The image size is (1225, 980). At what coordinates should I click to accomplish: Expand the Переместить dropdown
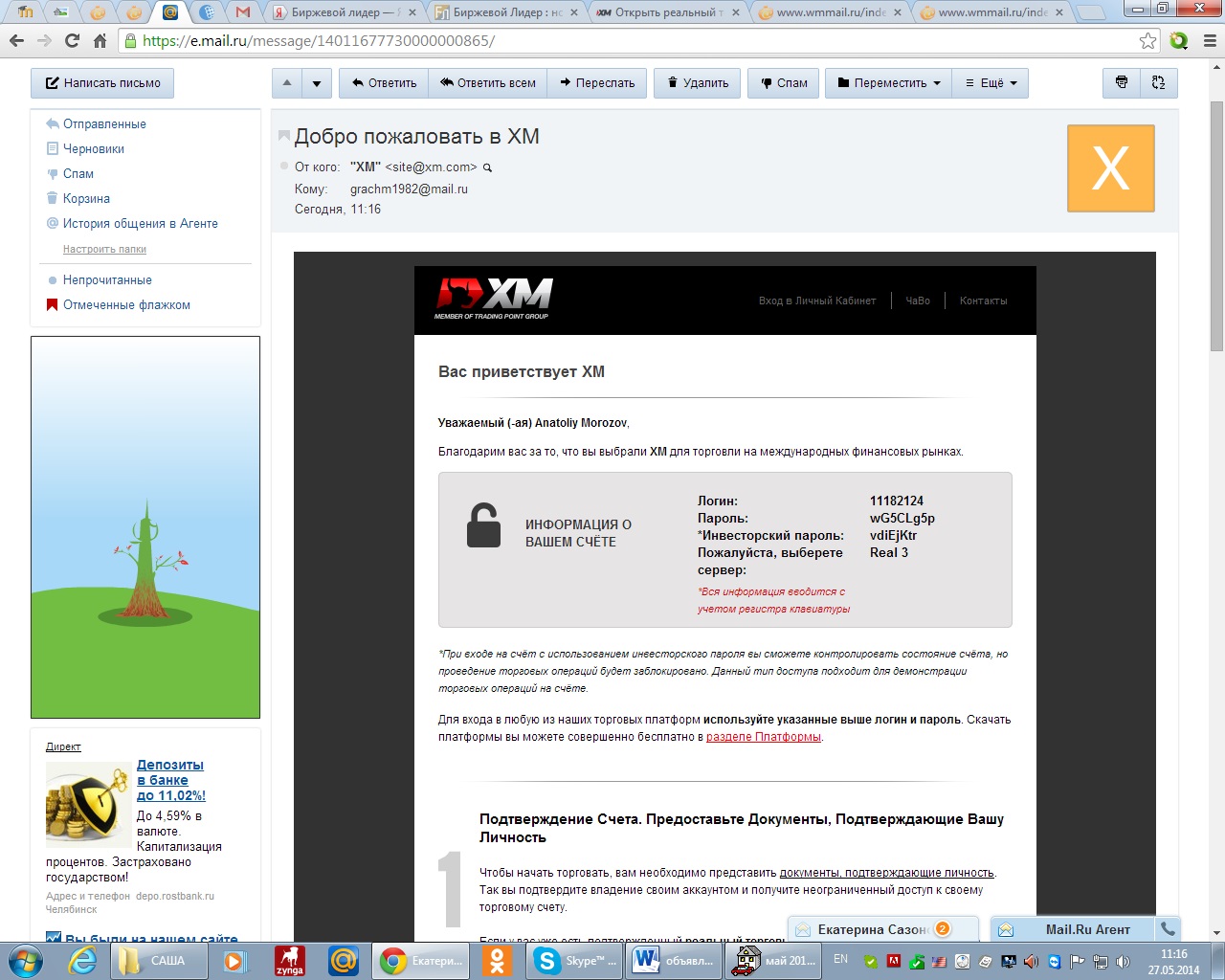pyautogui.click(x=889, y=83)
